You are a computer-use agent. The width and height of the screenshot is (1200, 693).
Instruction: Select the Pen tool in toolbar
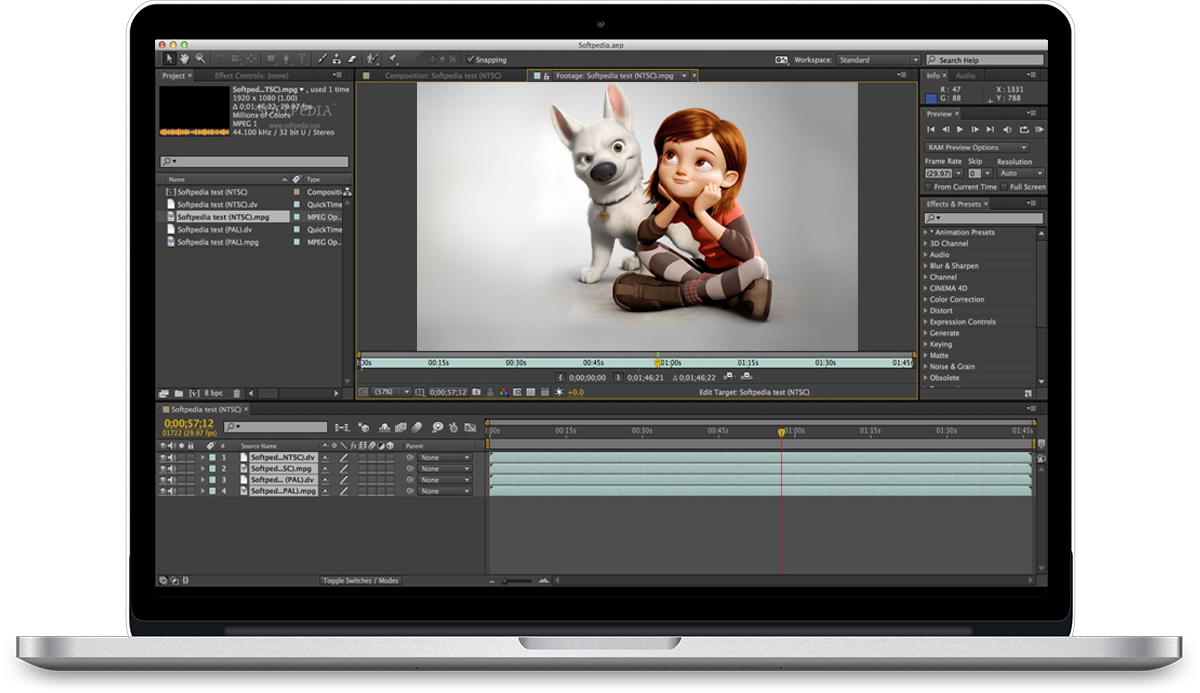click(287, 59)
